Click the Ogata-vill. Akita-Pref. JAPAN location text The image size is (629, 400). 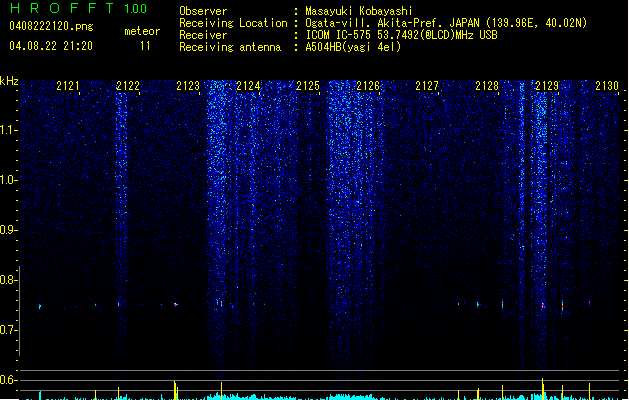click(x=446, y=23)
